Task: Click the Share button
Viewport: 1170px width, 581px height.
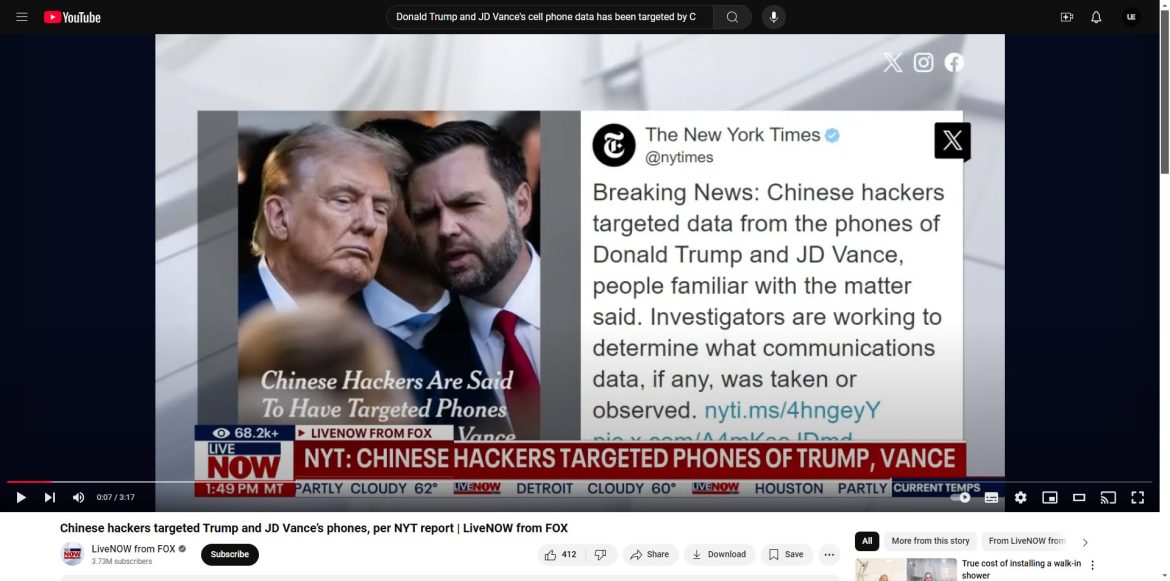Action: 650,555
